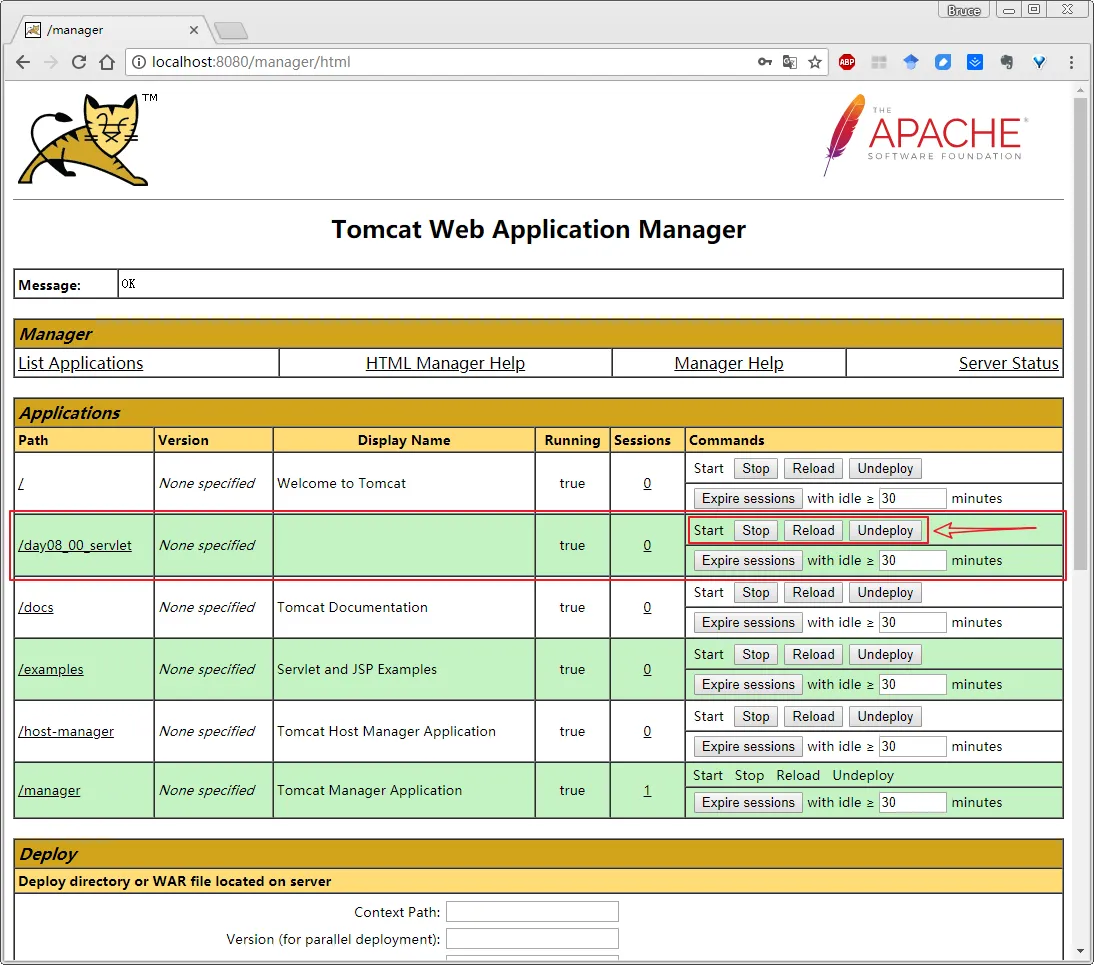This screenshot has width=1094, height=965.
Task: Open the saved password key icon
Action: coord(765,62)
